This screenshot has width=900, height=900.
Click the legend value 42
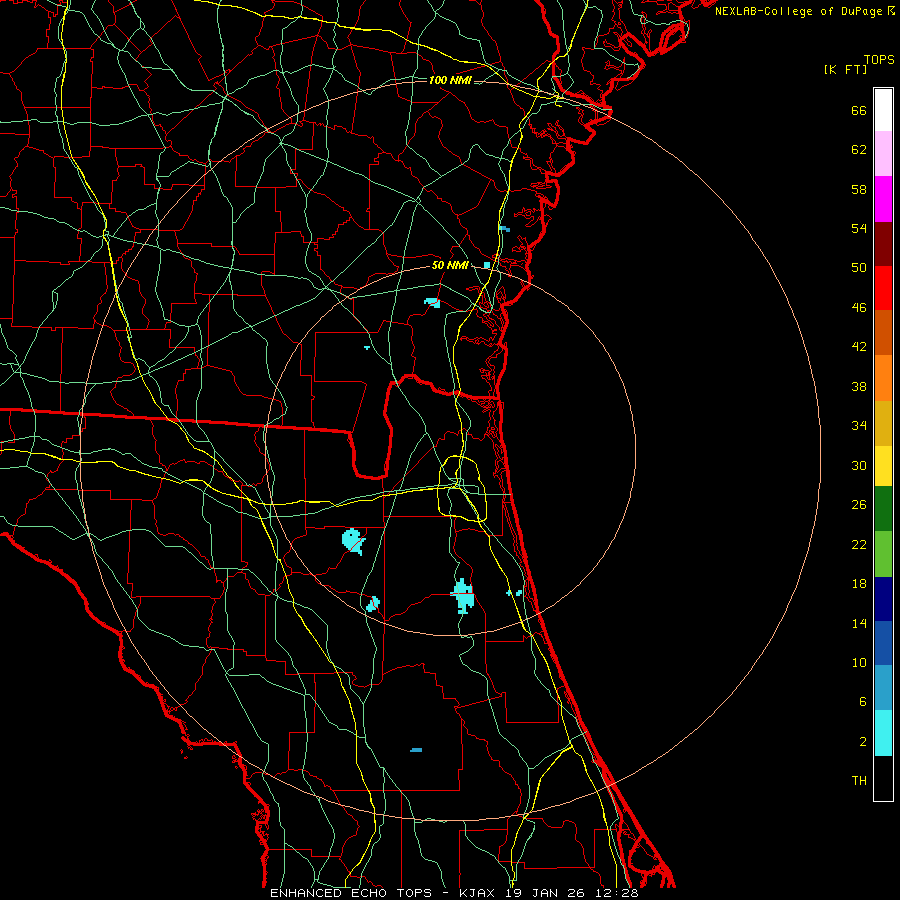click(859, 347)
